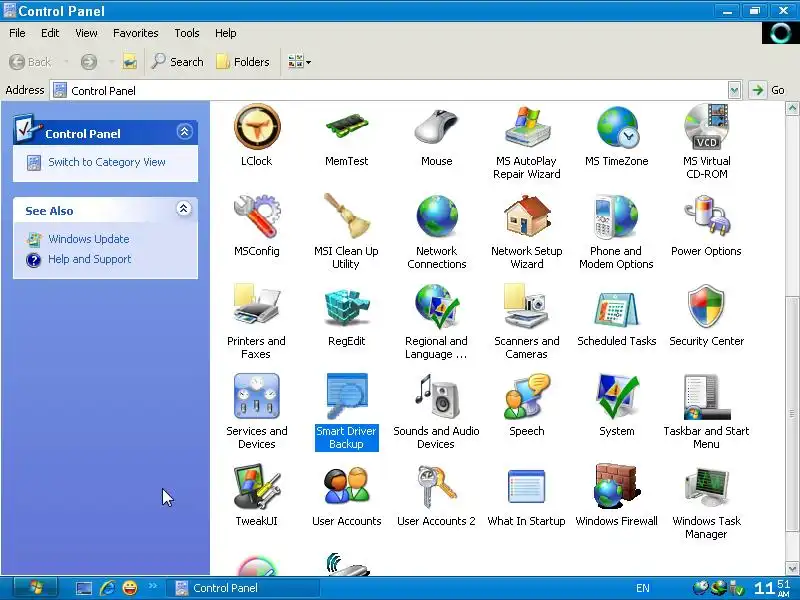Click the Search toolbar button
The height and width of the screenshot is (600, 800).
(178, 62)
